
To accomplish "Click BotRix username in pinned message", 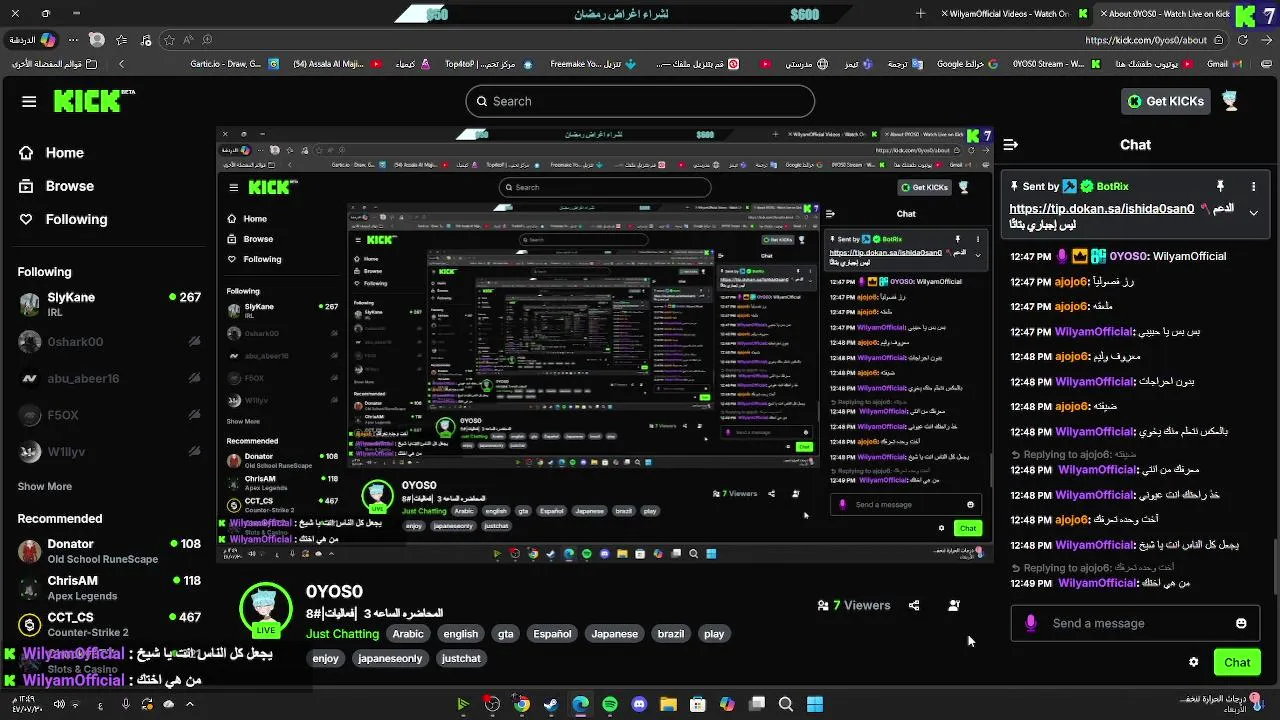I will (1112, 186).
